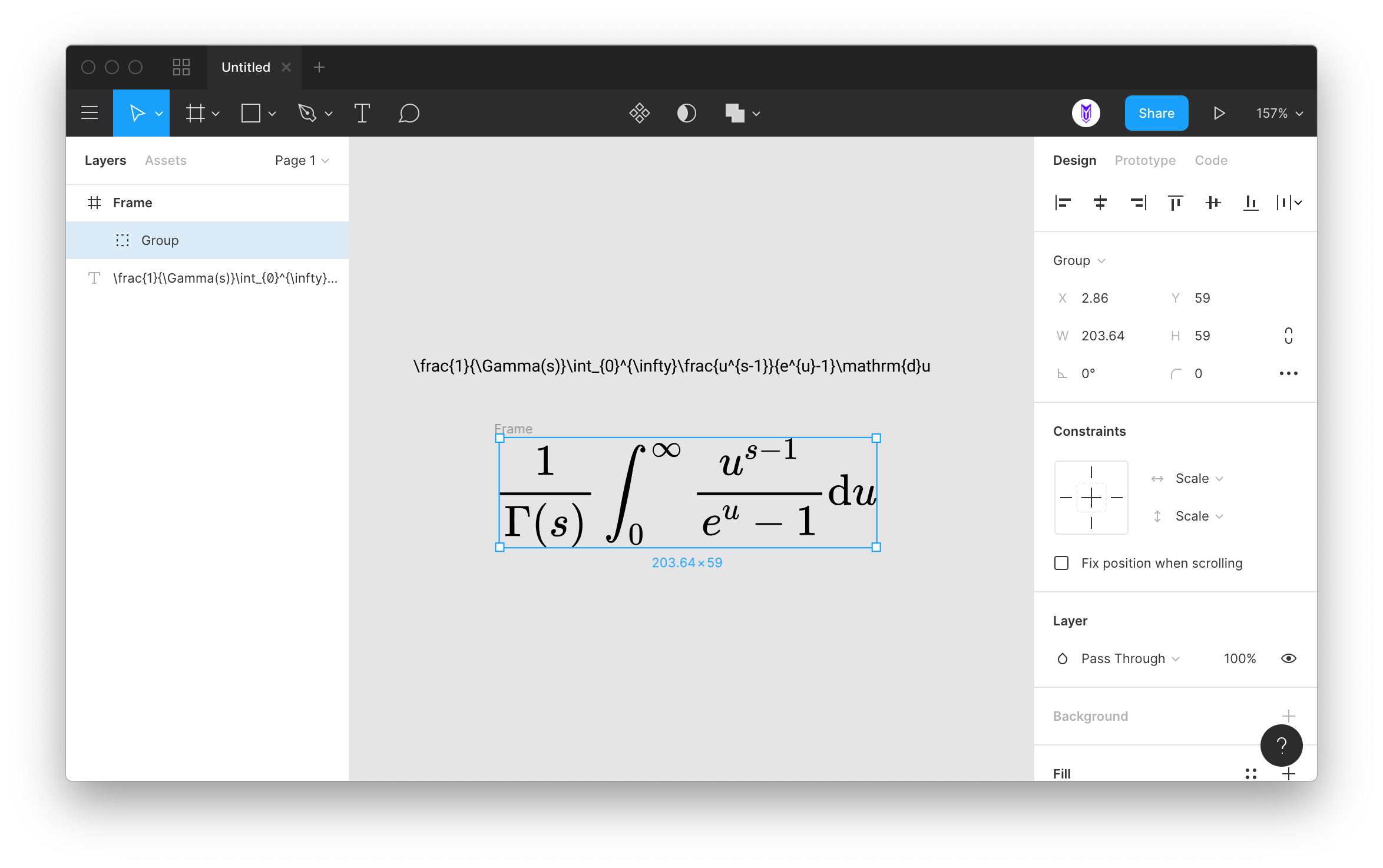Click the width field showing 203.64
The height and width of the screenshot is (868, 1383).
(1103, 336)
